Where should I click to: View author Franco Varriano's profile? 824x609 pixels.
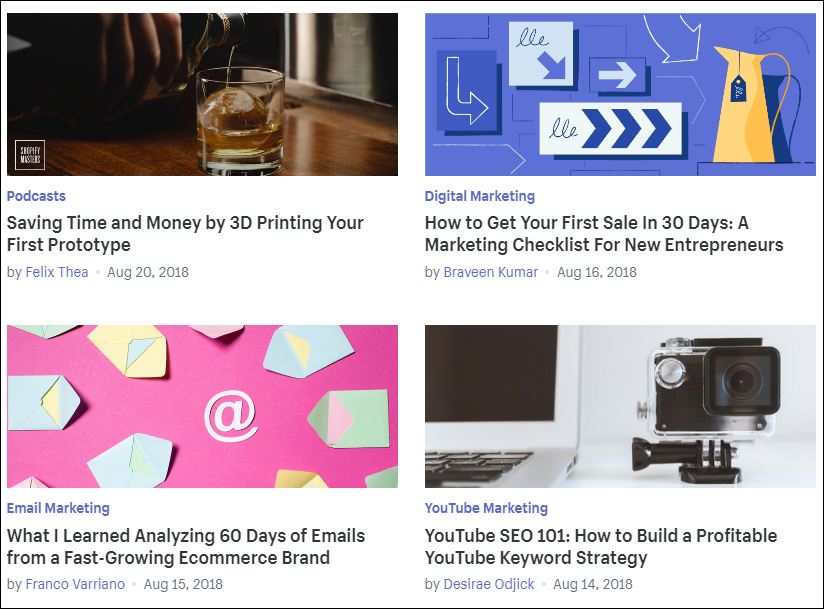[x=75, y=584]
